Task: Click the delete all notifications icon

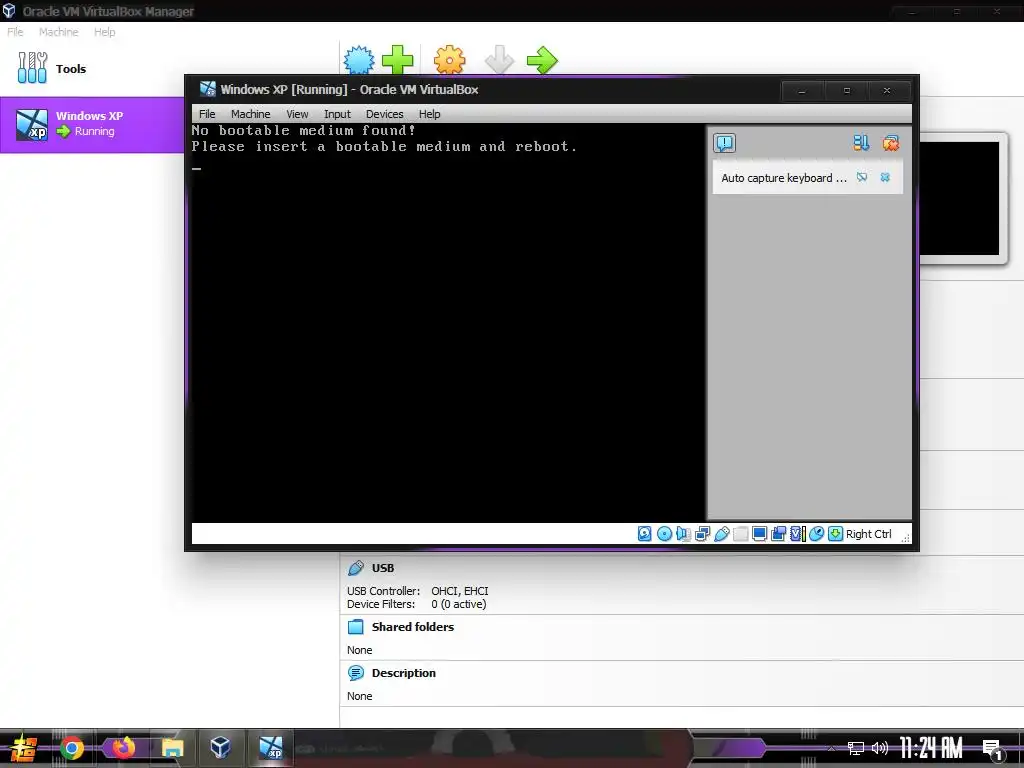Action: (891, 142)
